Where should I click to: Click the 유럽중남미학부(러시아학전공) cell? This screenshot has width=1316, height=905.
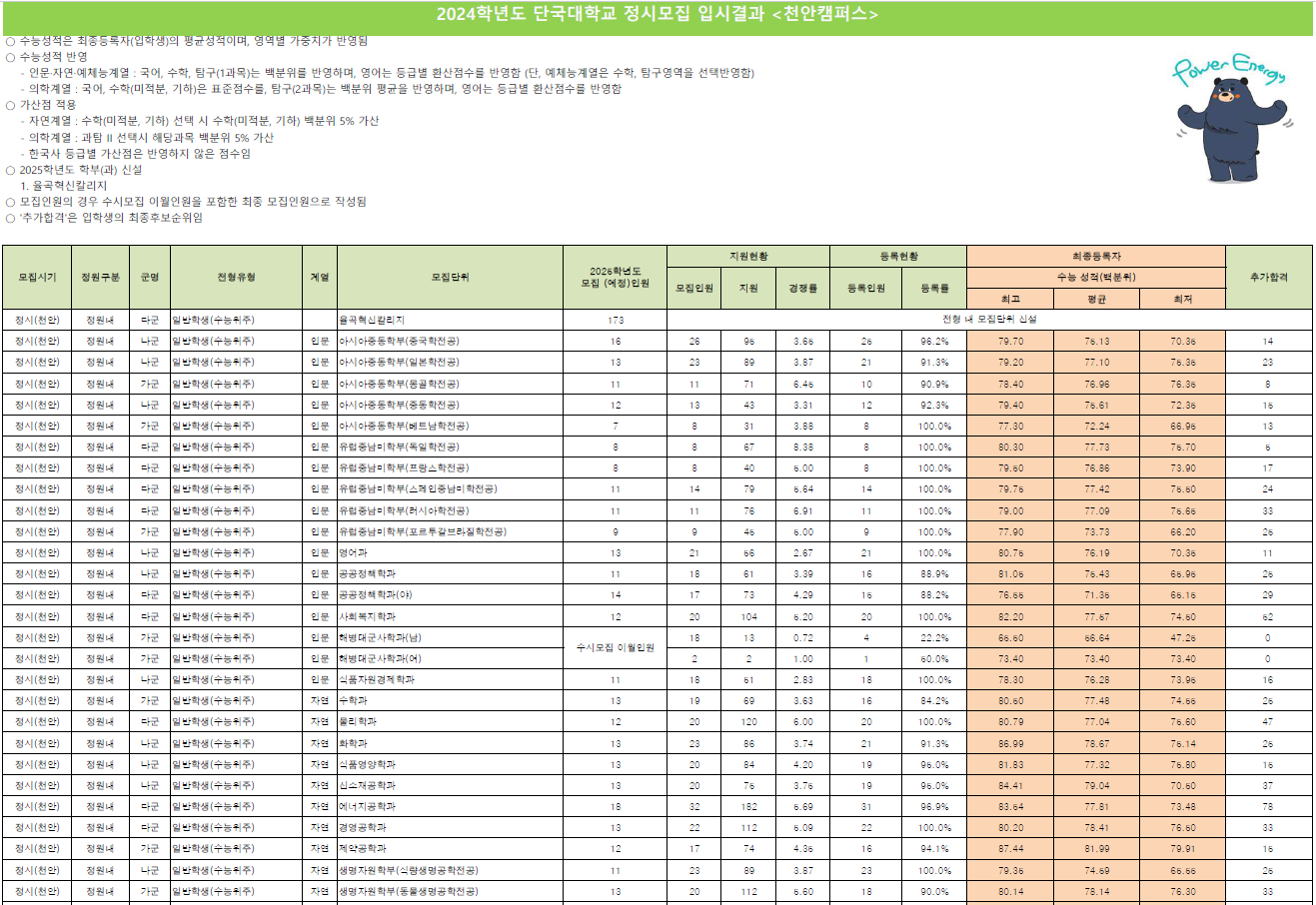[x=450, y=510]
